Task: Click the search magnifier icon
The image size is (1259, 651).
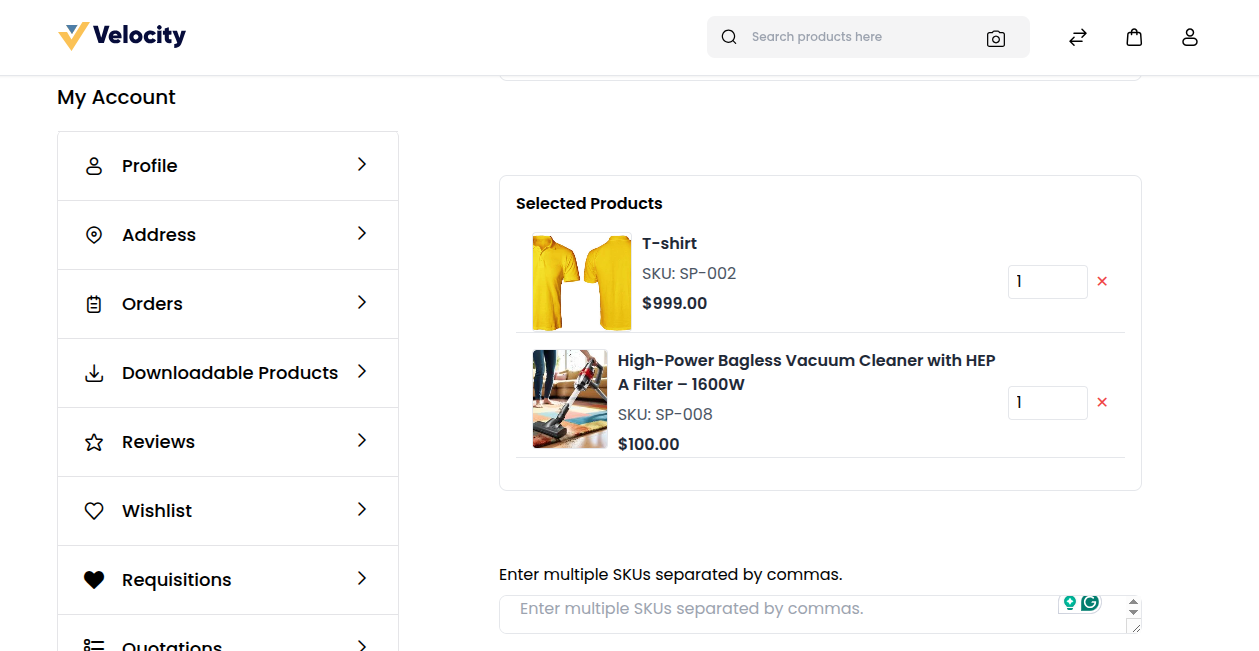Action: [x=729, y=37]
